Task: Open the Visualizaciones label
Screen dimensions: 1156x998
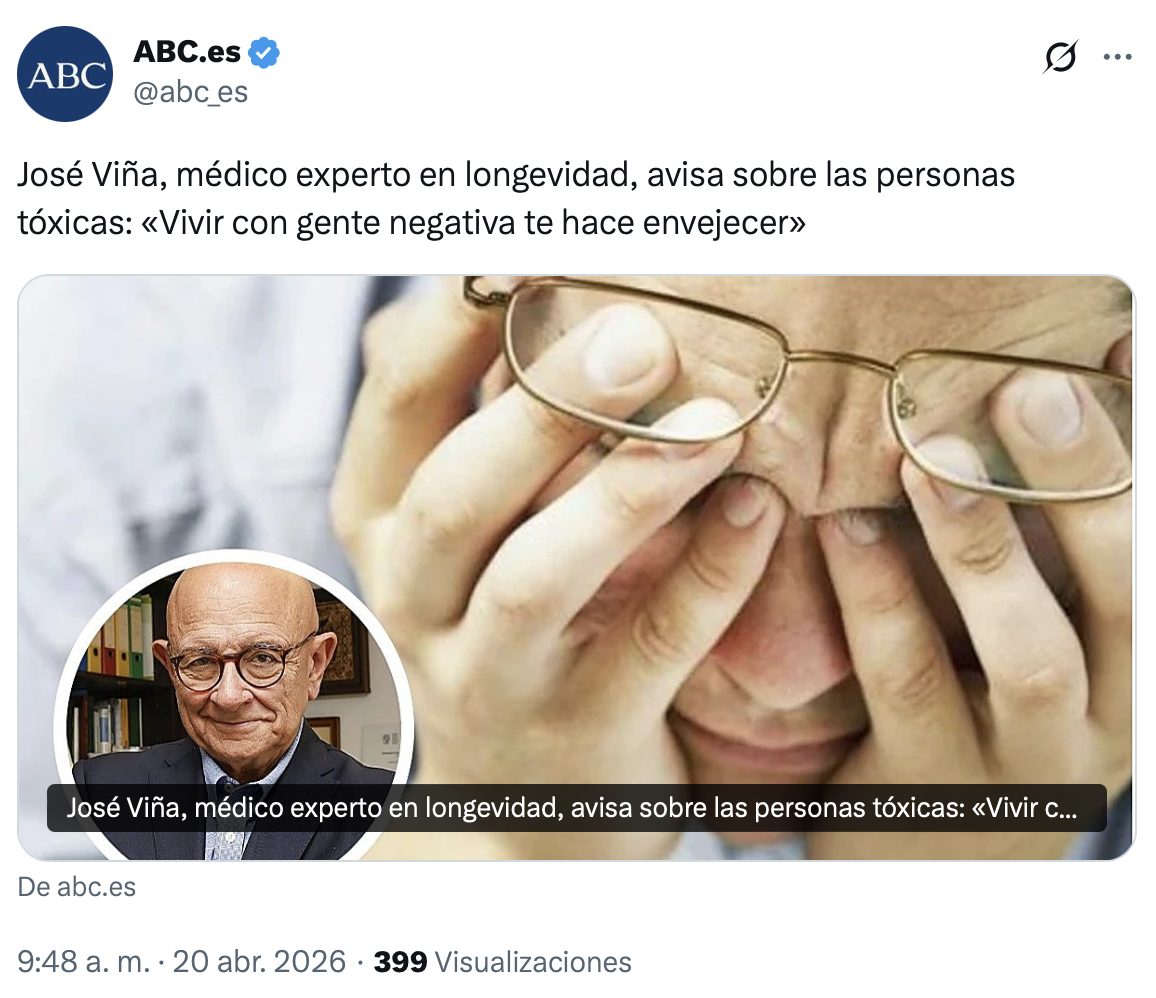Action: pyautogui.click(x=533, y=962)
